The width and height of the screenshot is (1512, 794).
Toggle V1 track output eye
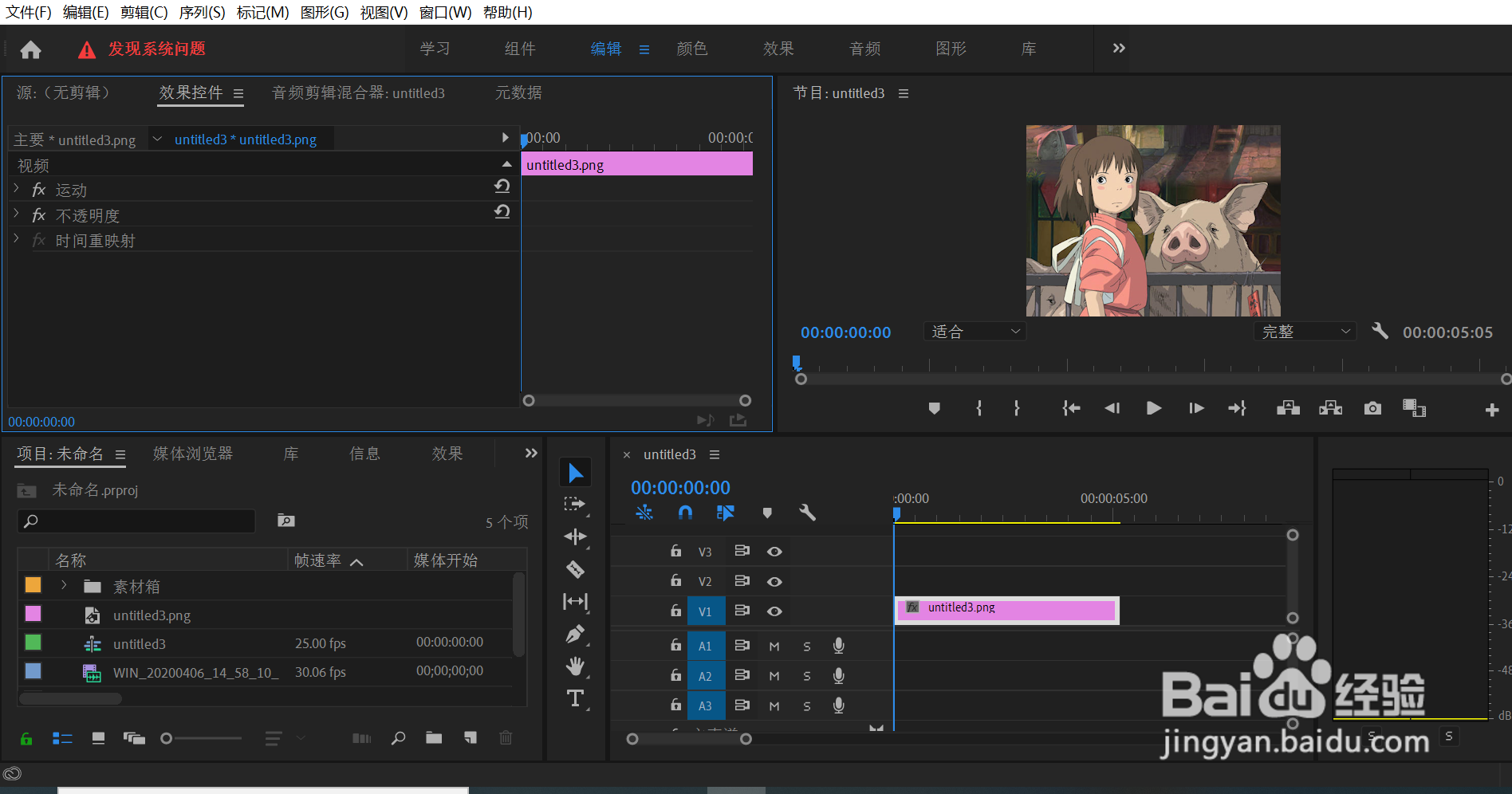tap(774, 611)
